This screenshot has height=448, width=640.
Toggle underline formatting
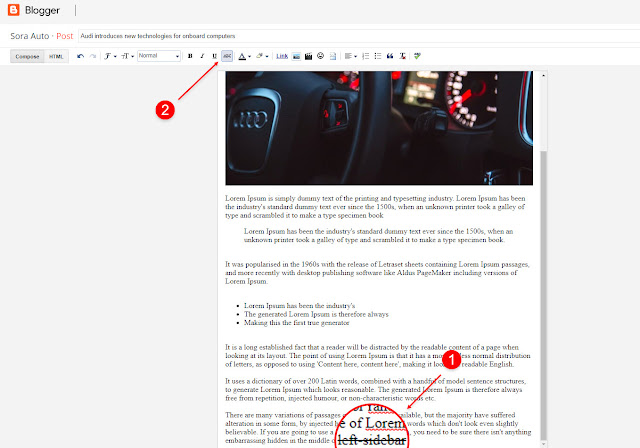[214, 56]
